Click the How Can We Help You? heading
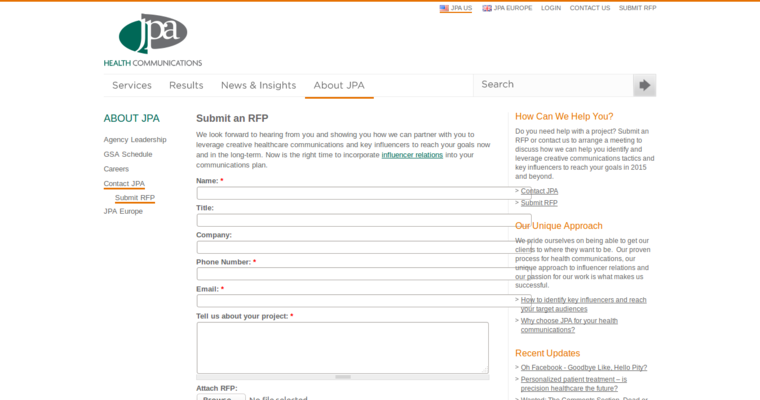Viewport: 760px width, 400px height. pyautogui.click(x=564, y=116)
